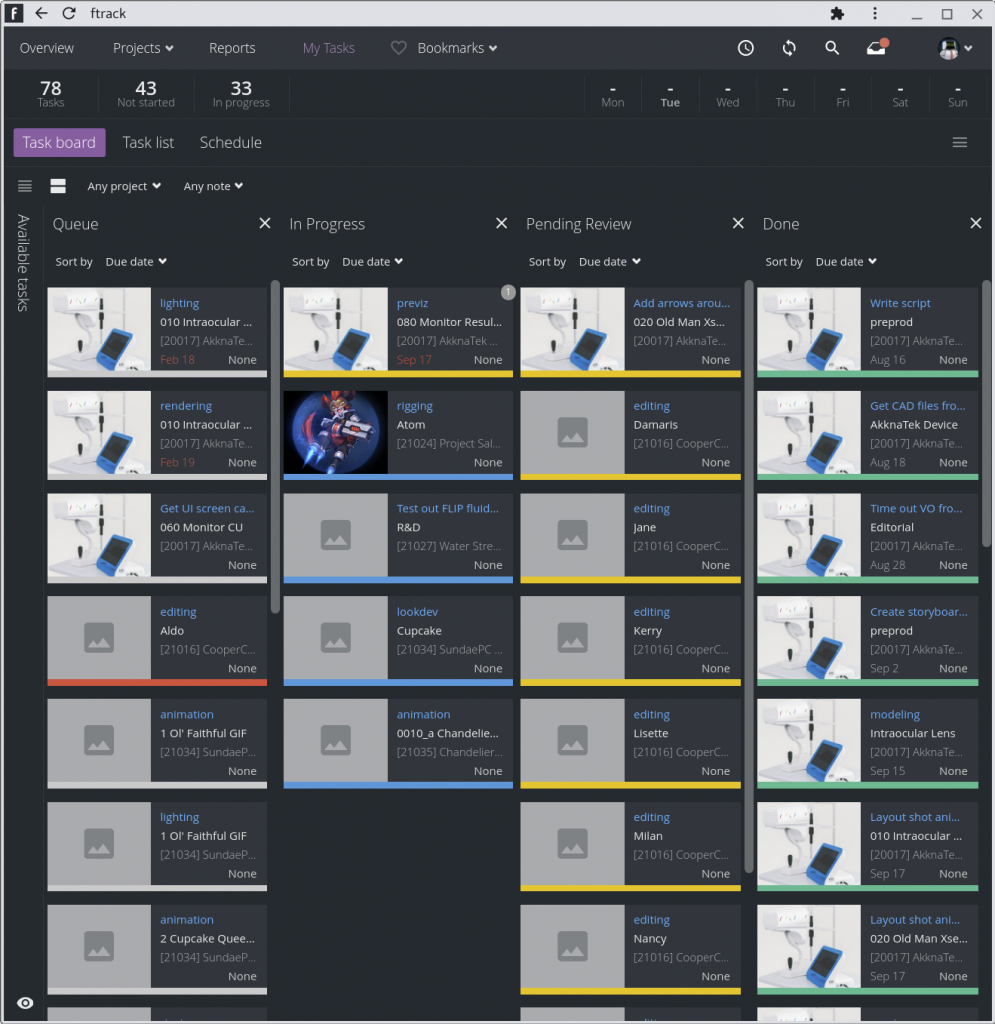
Task: Switch to the Schedule tab
Action: (x=230, y=142)
